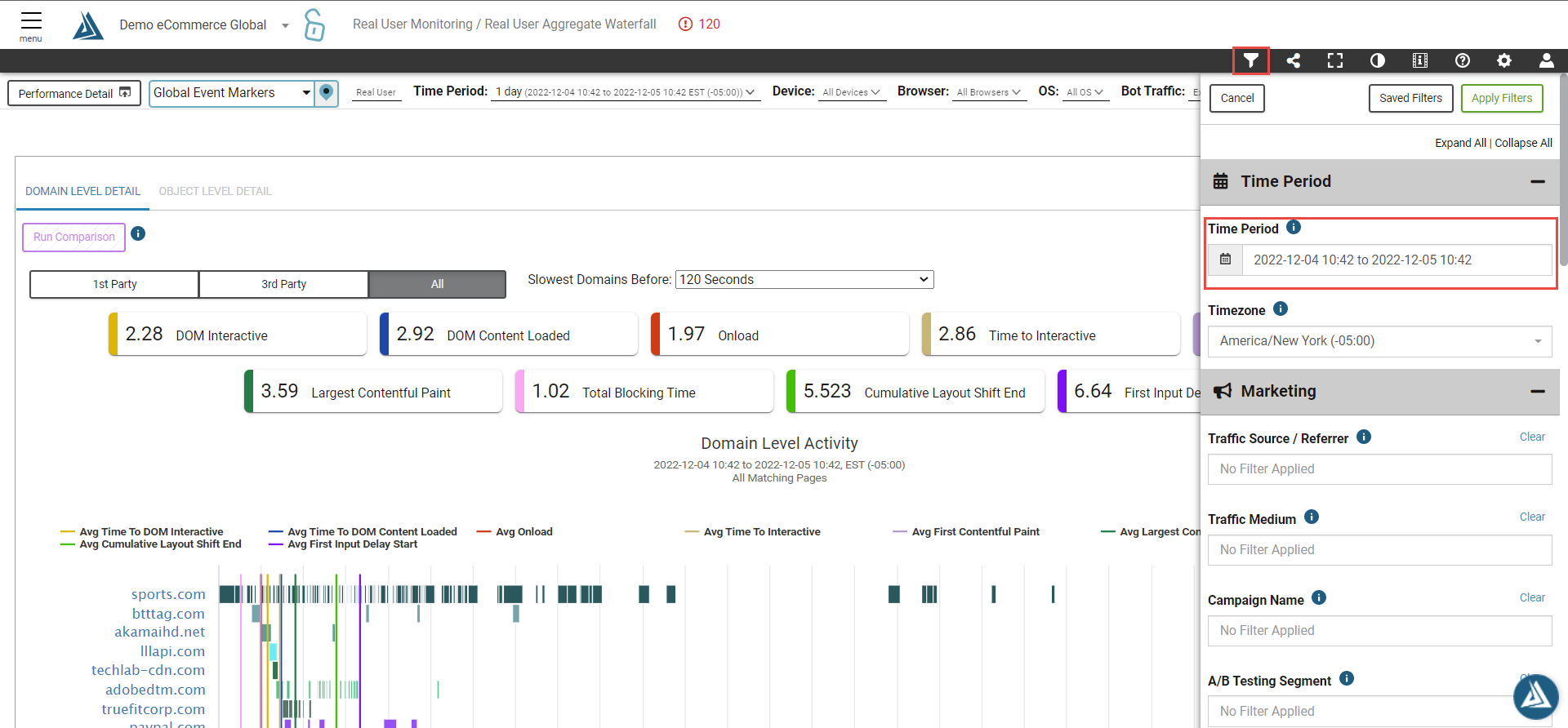
Task: Toggle the Avg Cumulative Layout Shift End legend series
Action: tap(151, 544)
